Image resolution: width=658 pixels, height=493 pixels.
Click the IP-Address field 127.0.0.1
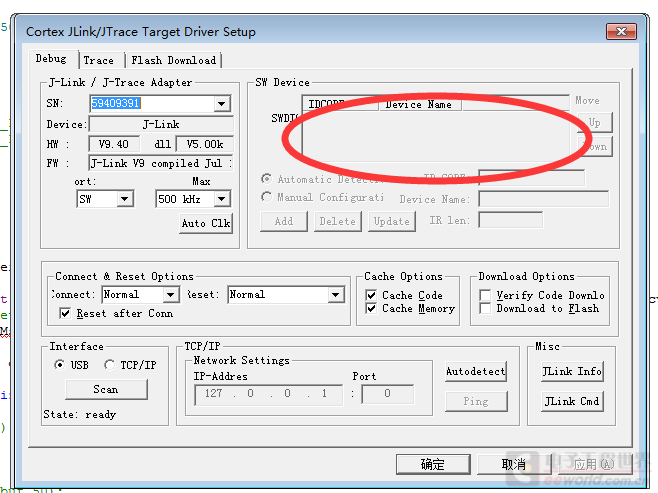(x=269, y=394)
